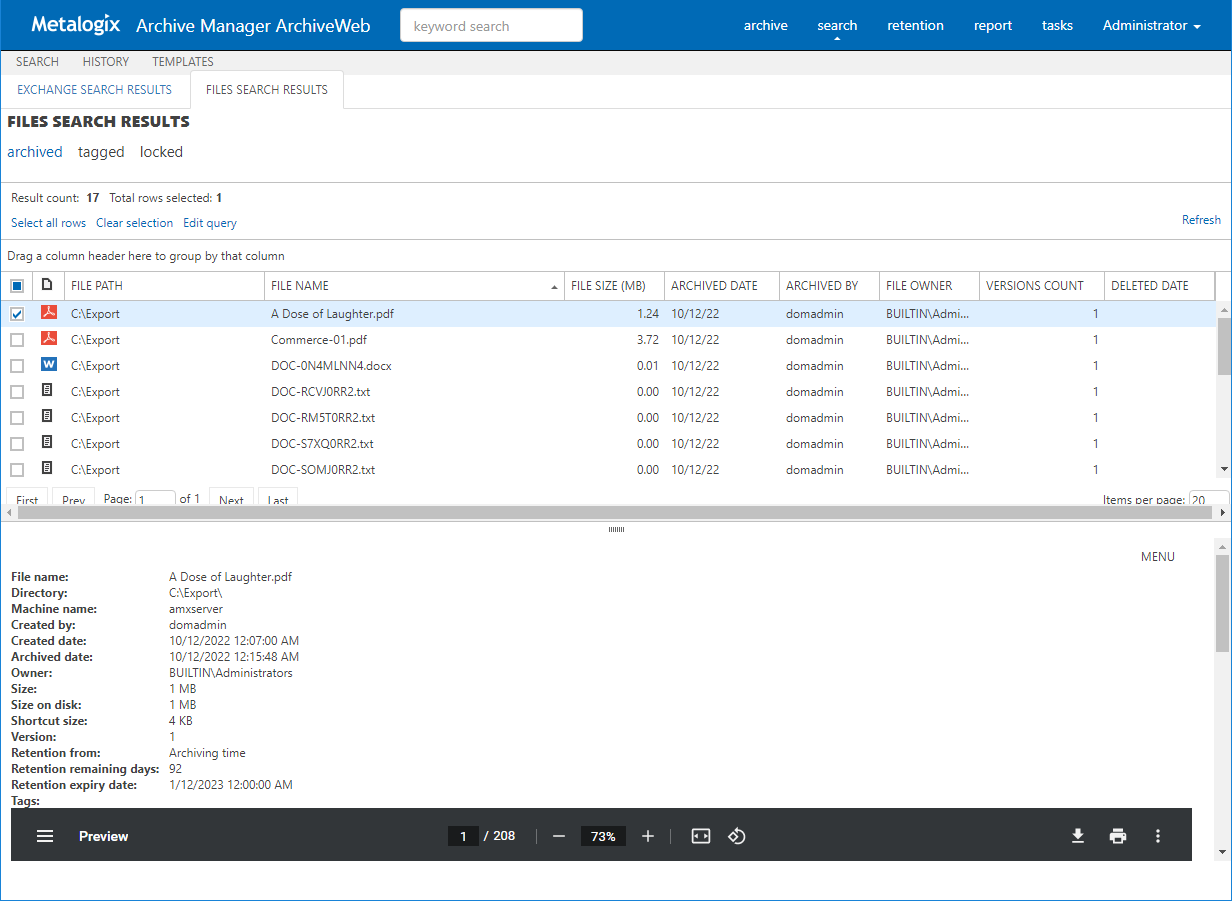
Task: Refresh the files search results
Action: click(1200, 220)
